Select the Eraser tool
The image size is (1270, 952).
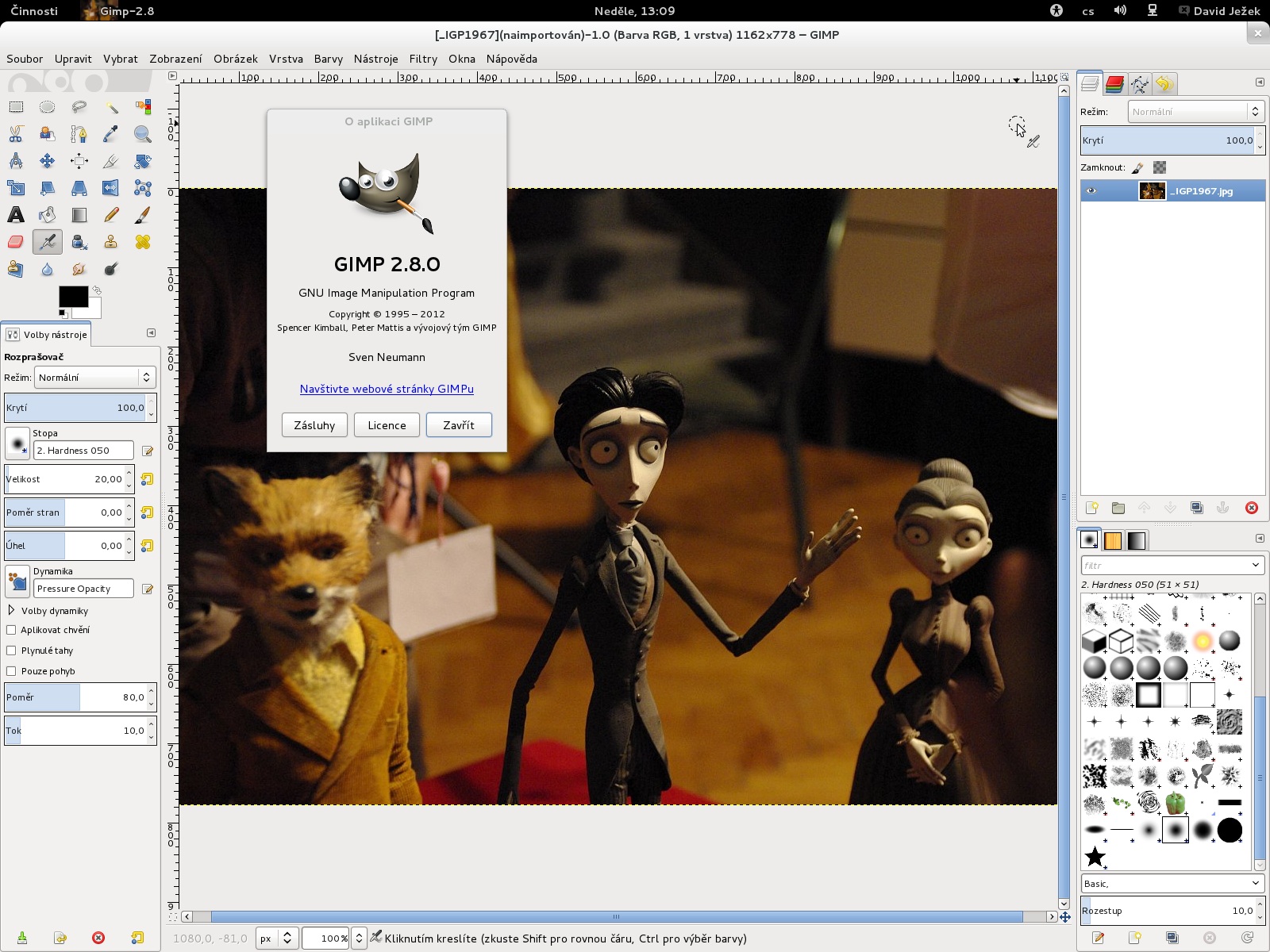(x=16, y=242)
